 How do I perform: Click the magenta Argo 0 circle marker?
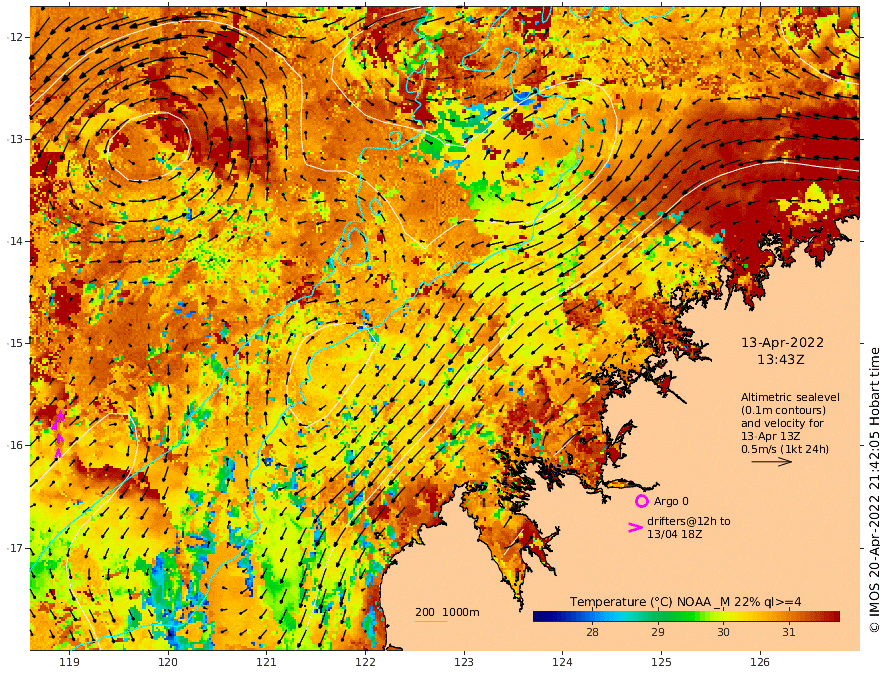(641, 501)
